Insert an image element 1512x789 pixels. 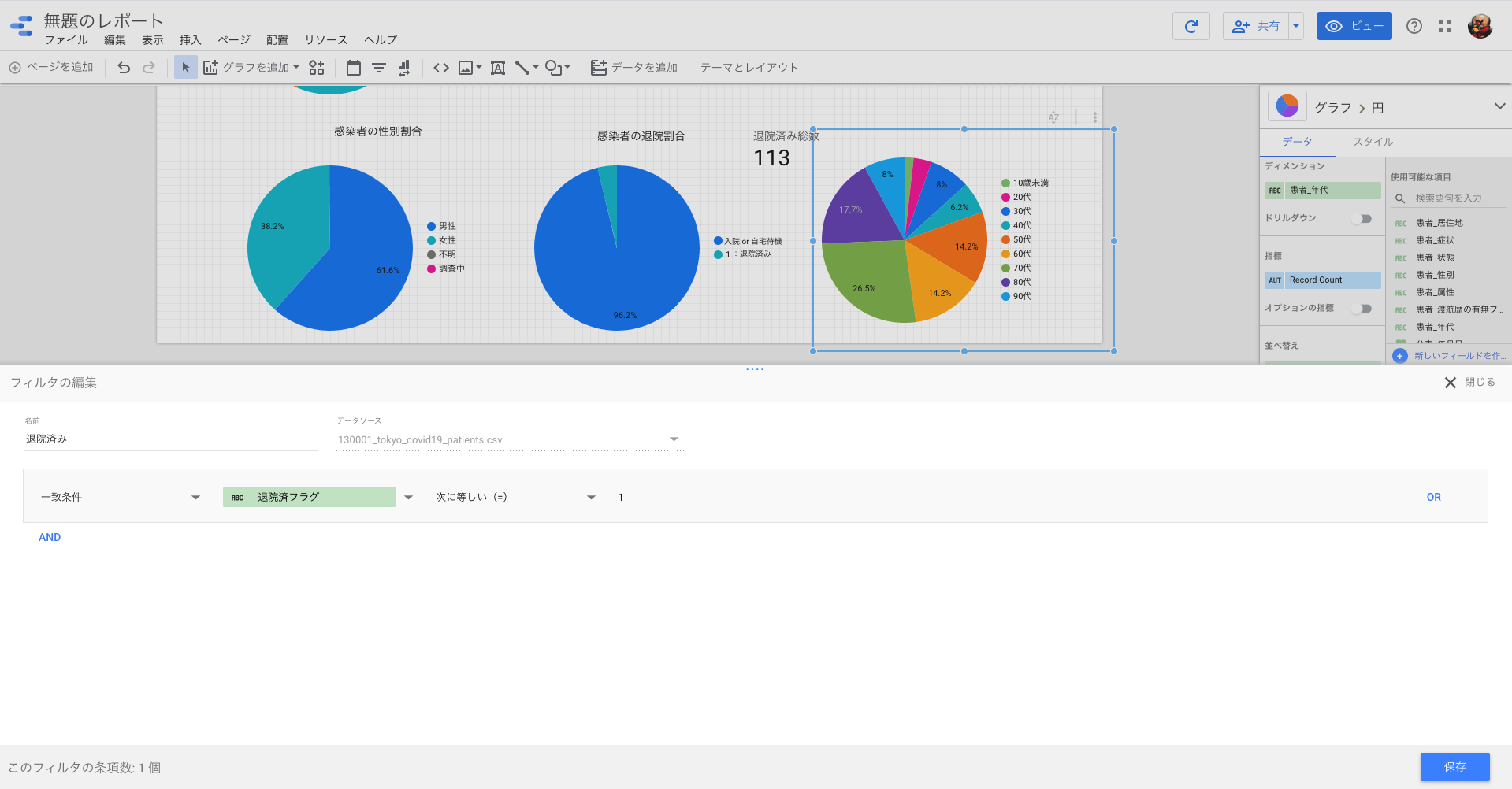(466, 68)
